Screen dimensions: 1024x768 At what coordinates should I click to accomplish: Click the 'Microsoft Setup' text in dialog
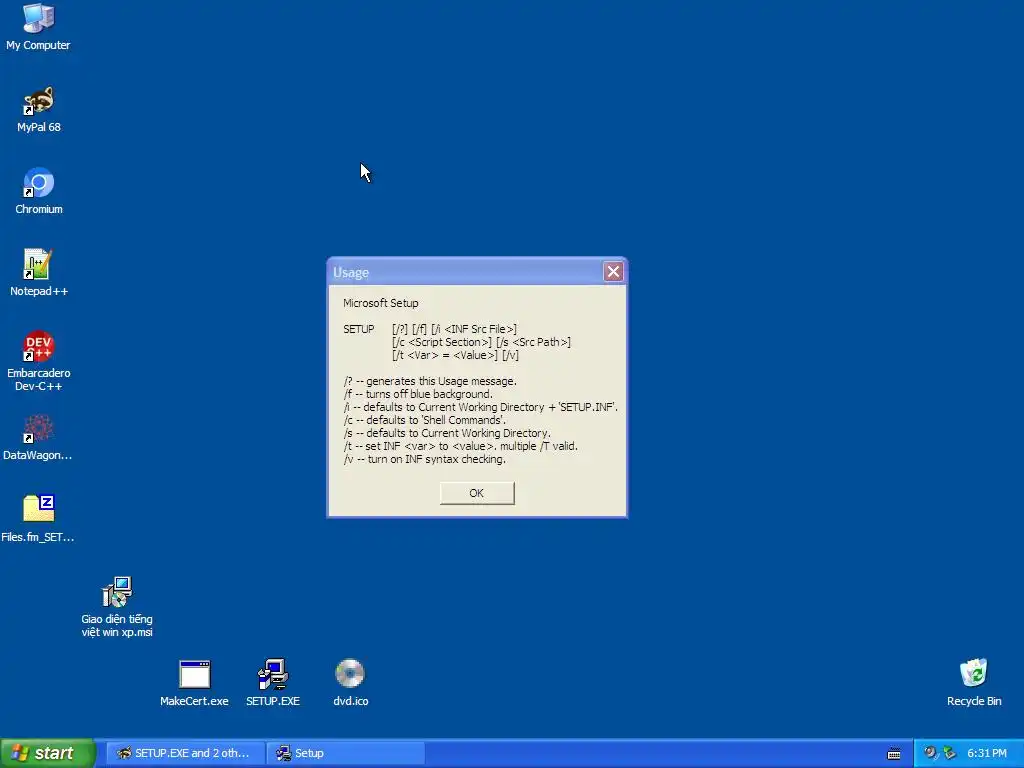tap(381, 303)
